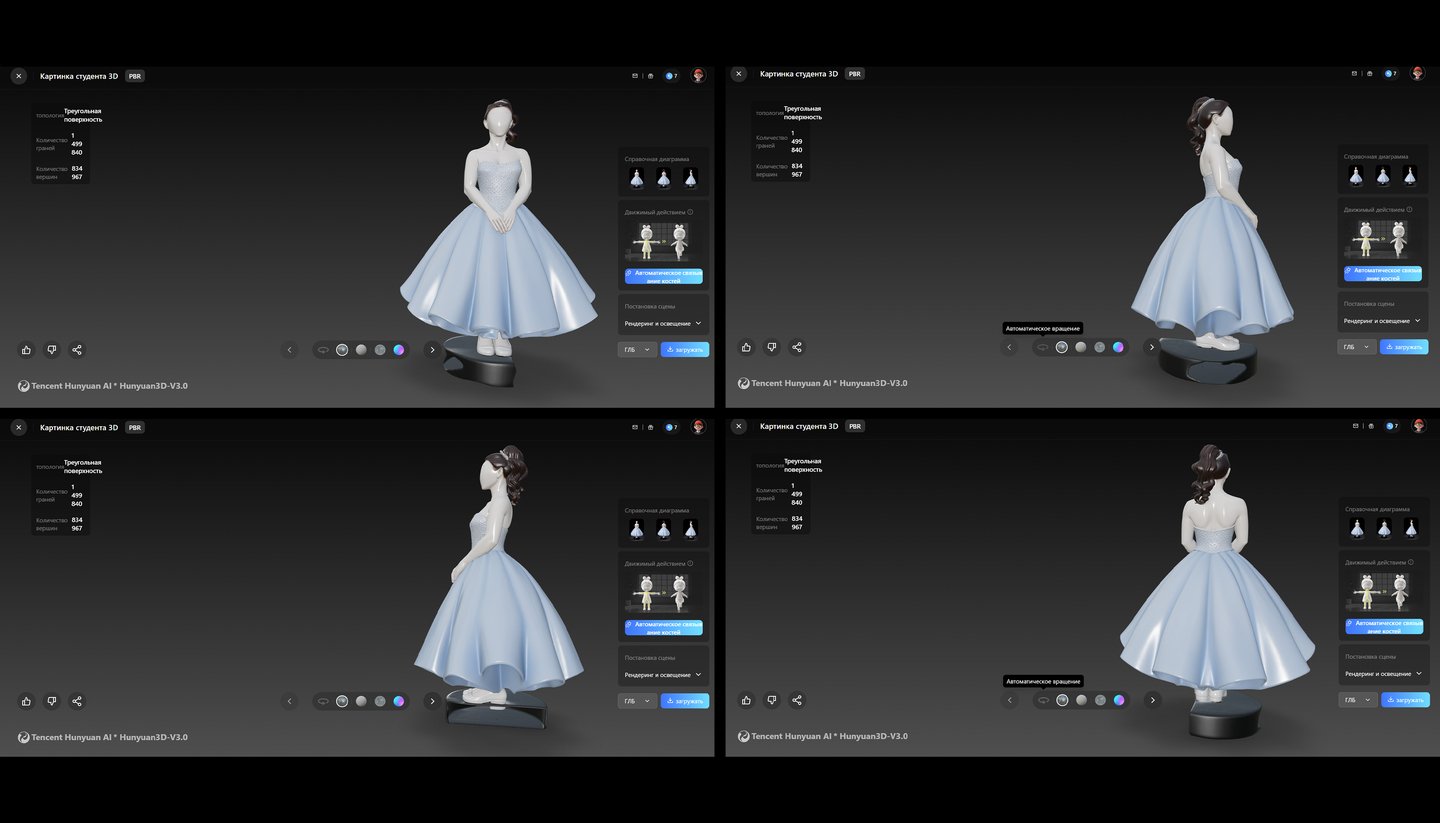Image resolution: width=1440 pixels, height=823 pixels.
Task: Select rainbow gradient sphere in left-facing side-view panel
Action: 399,701
